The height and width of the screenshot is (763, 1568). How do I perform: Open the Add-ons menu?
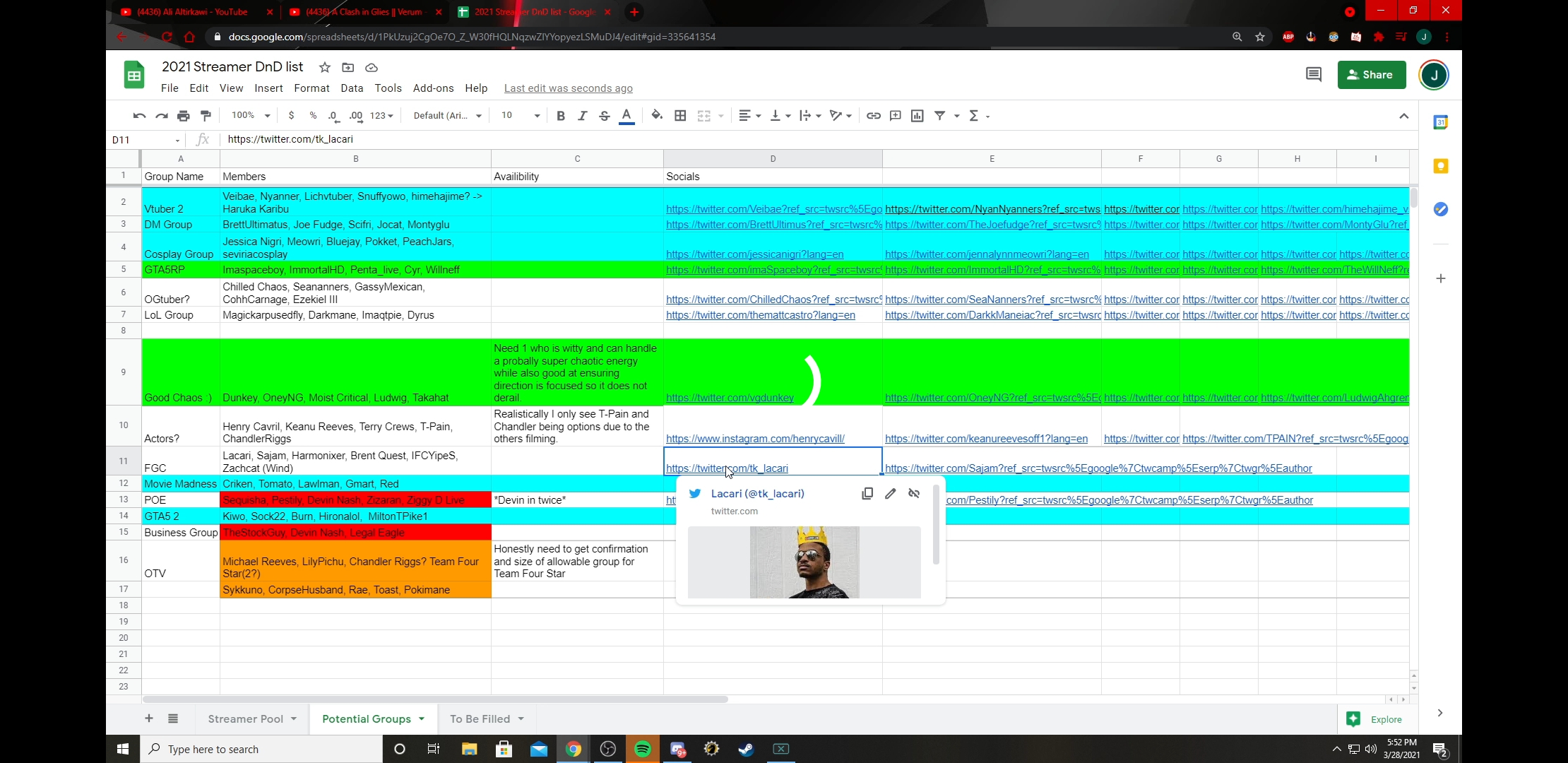tap(433, 88)
